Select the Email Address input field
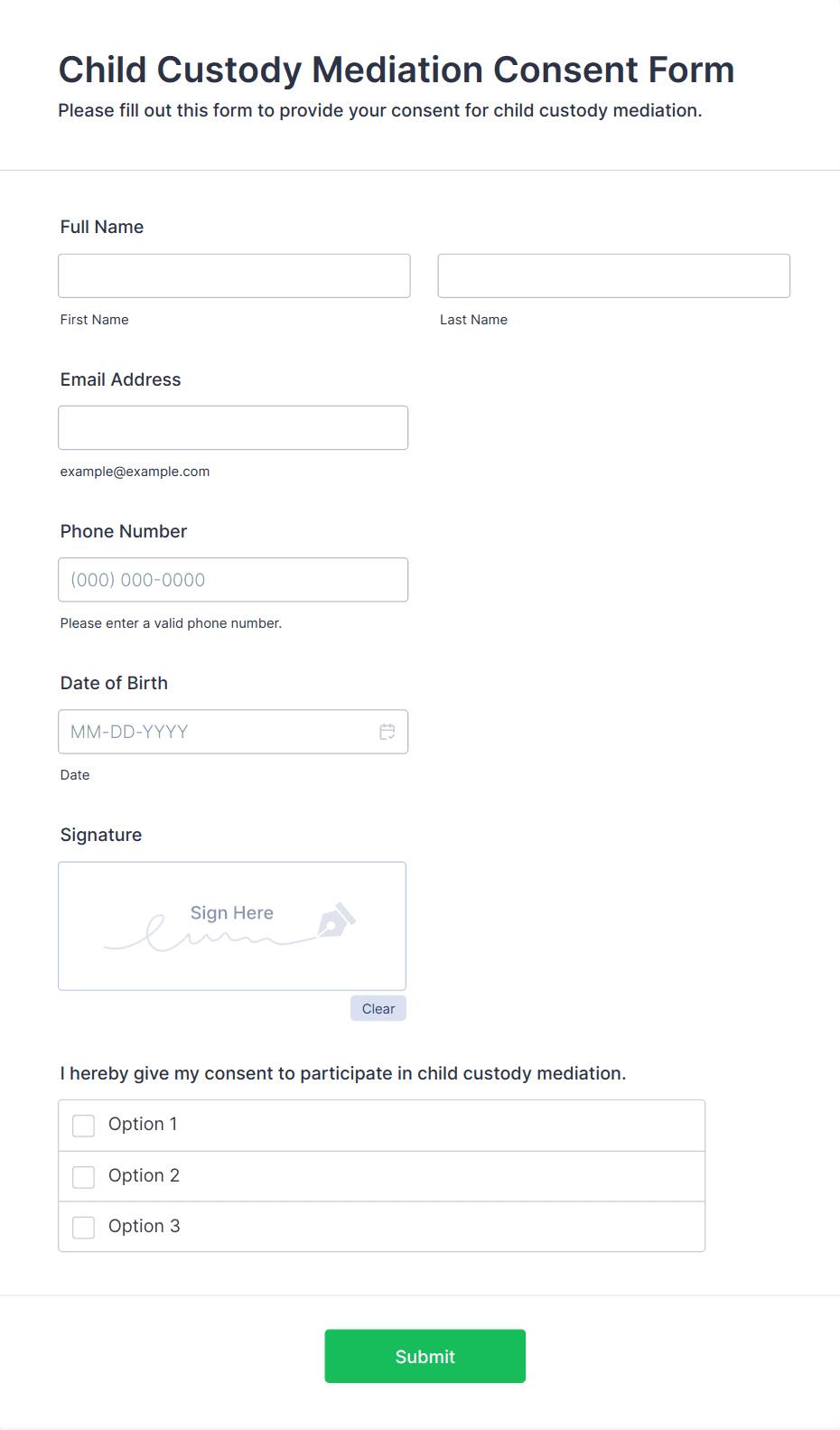 (x=233, y=427)
